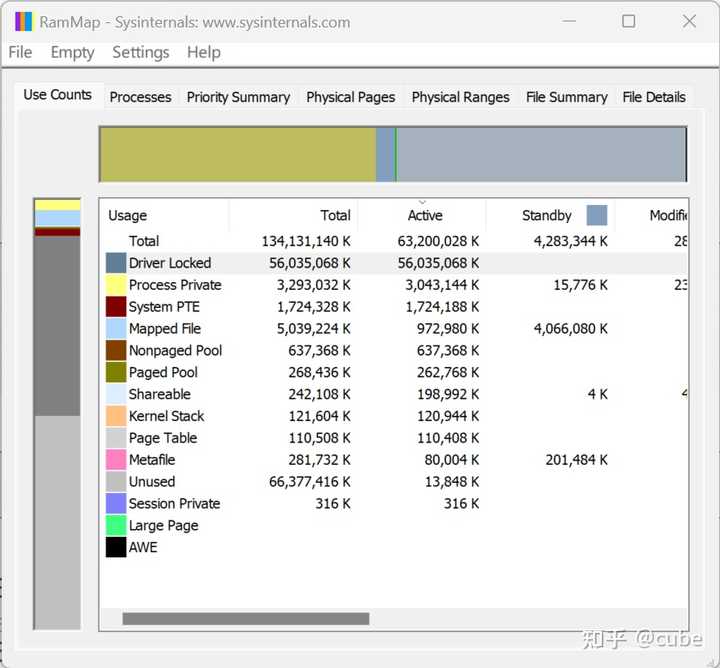Screen dimensions: 720x668
Task: Click the Unused gray swatch
Action: click(x=116, y=482)
